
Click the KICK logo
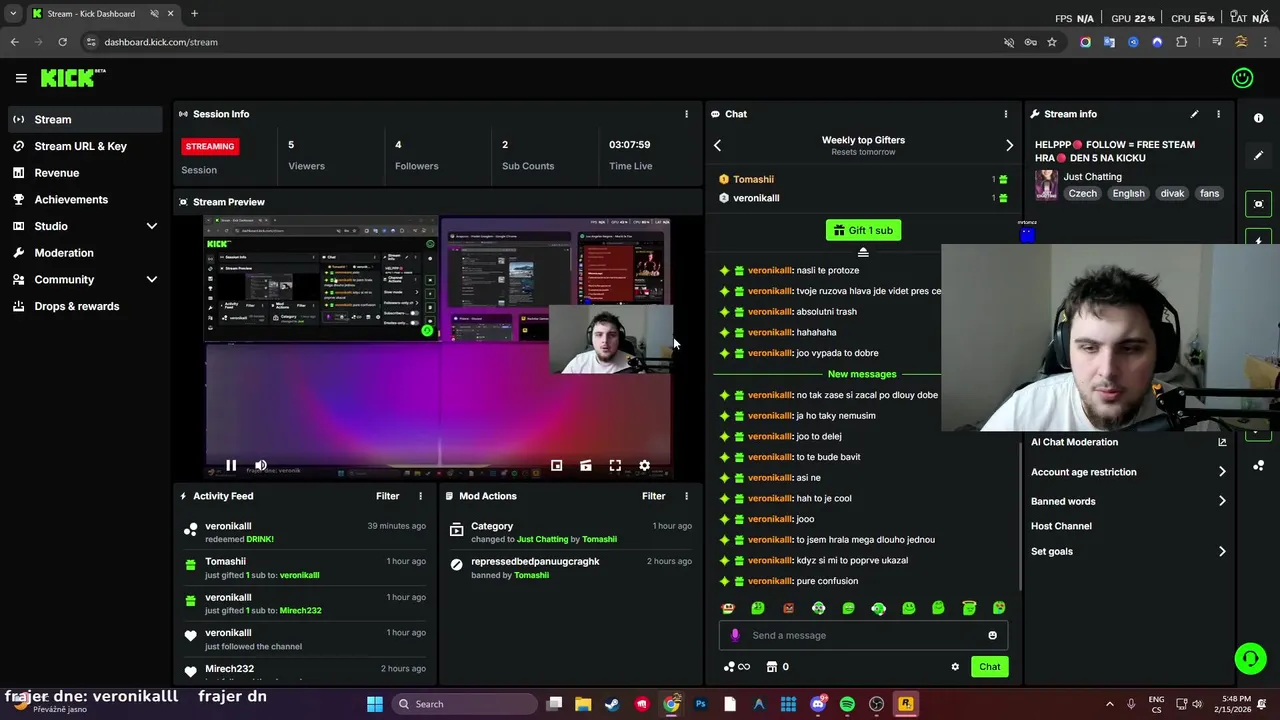[x=73, y=78]
